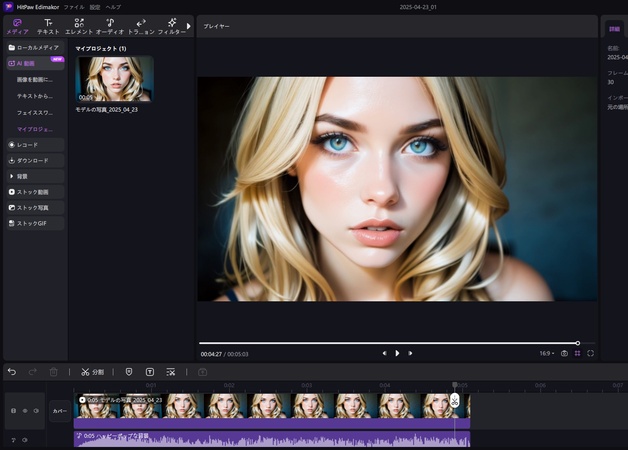
Task: Click the ダウンロード button in the sidebar
Action: click(34, 160)
